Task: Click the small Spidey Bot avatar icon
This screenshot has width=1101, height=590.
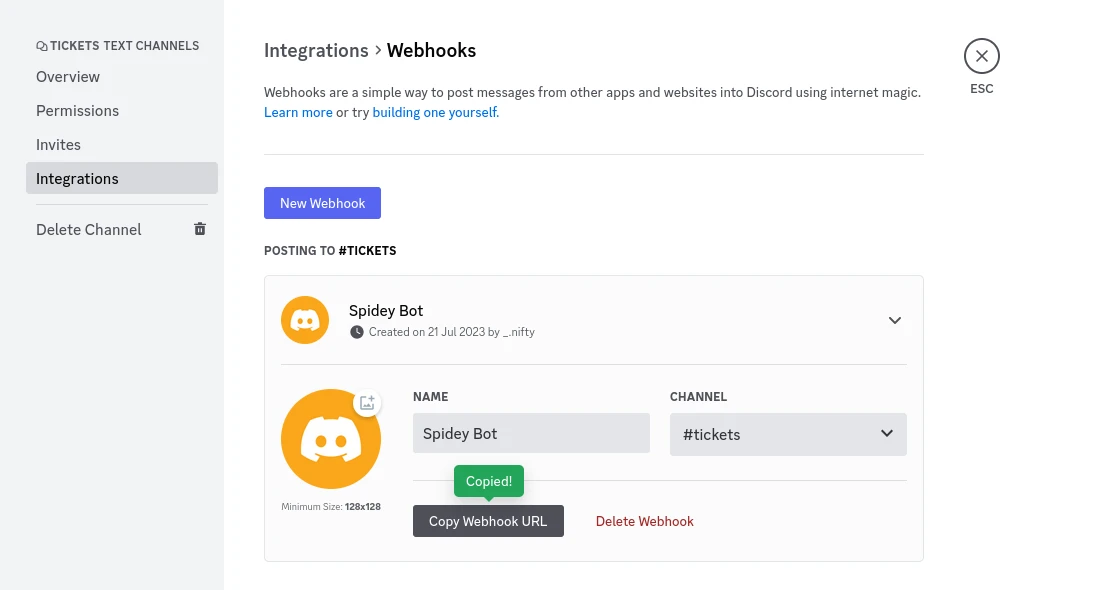Action: click(305, 320)
